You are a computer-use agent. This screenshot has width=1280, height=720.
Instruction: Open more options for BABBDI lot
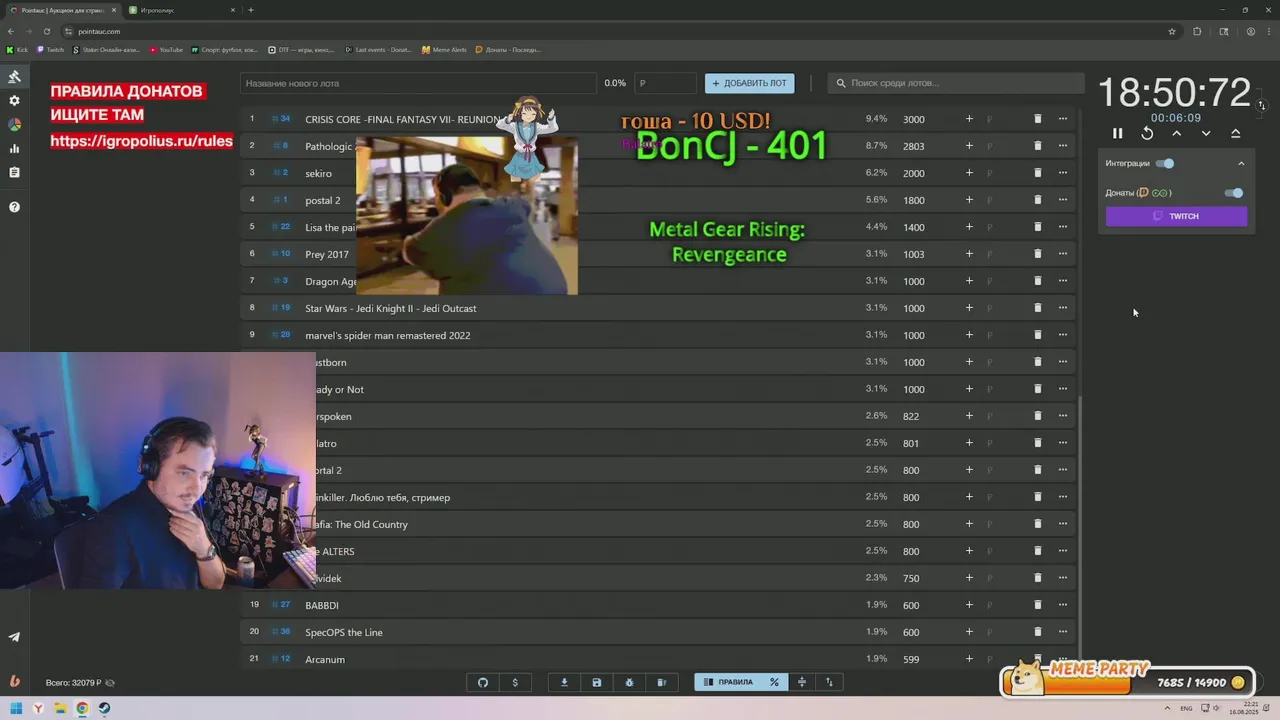[1063, 605]
